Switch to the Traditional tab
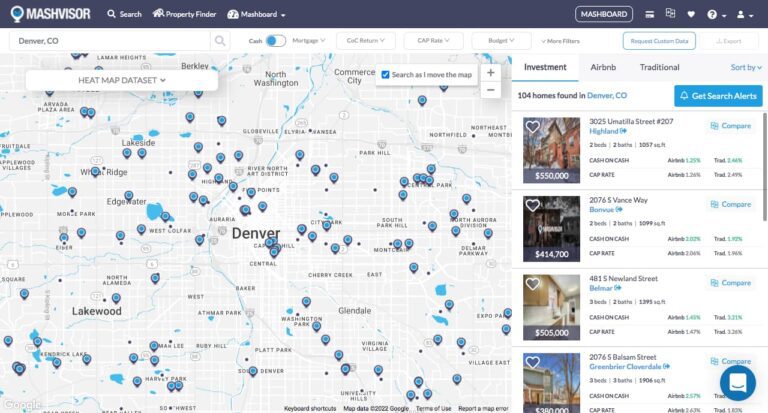Screen dimensions: 768x413 (x=659, y=67)
